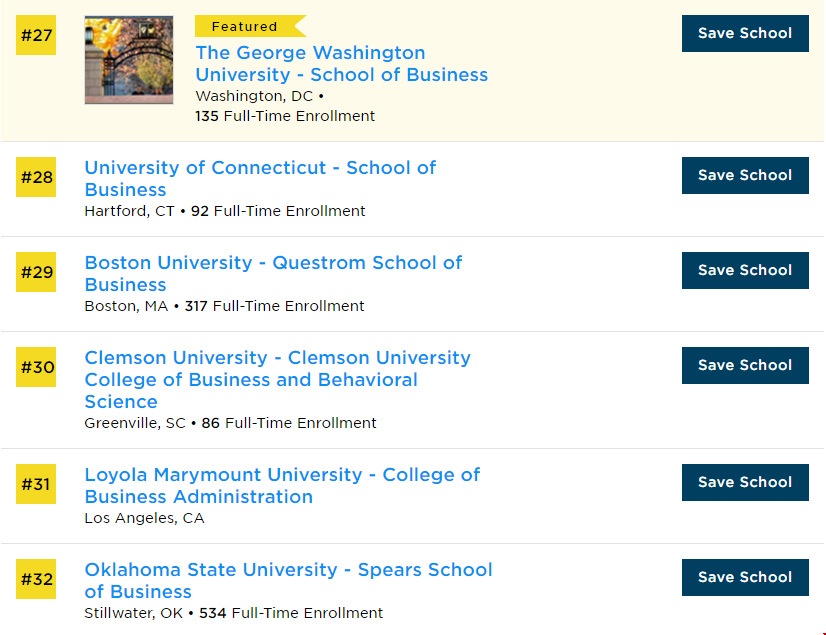Open Loyola Marymount University College of Business
The width and height of the screenshot is (826, 635).
point(282,485)
